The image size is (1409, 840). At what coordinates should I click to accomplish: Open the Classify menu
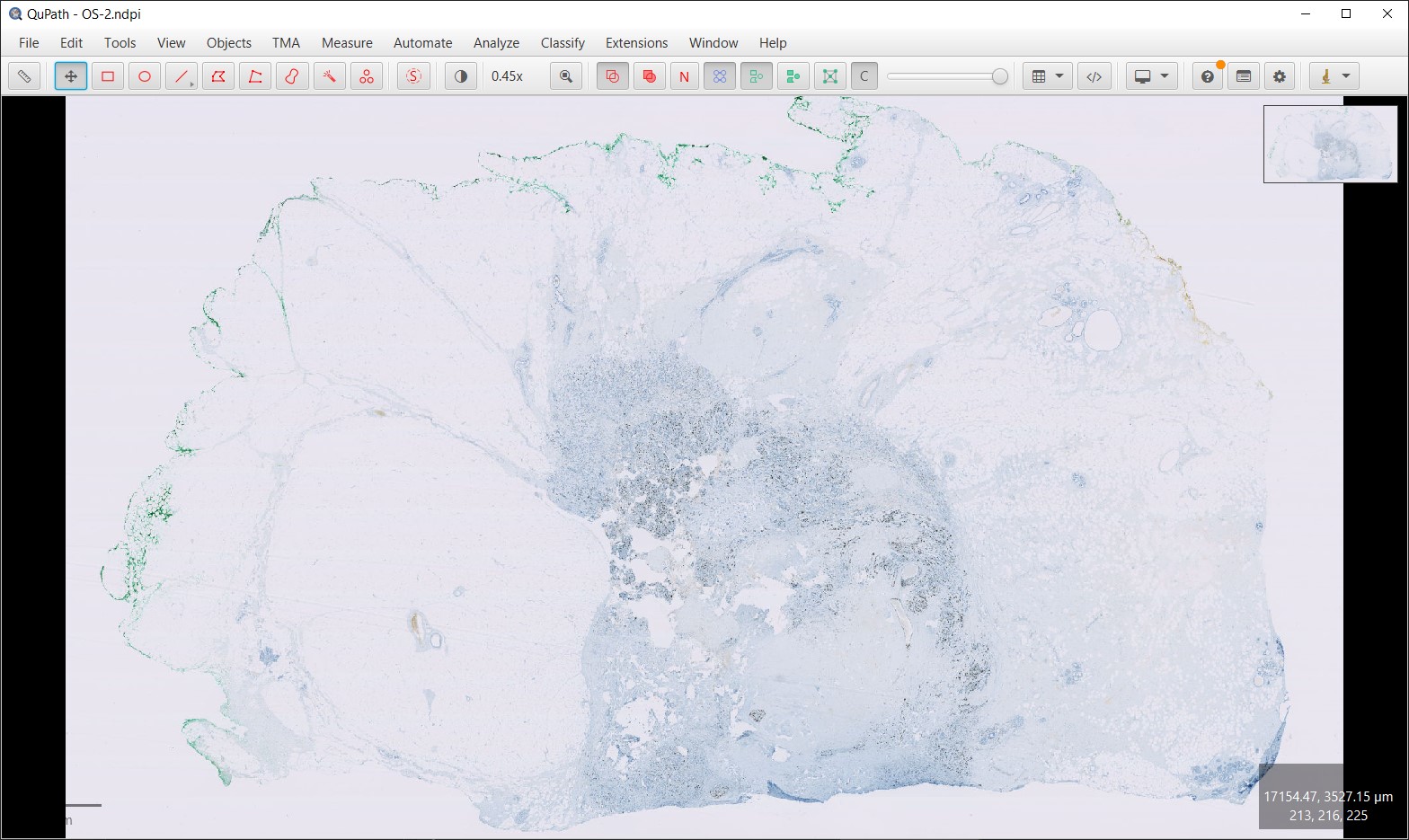(x=563, y=43)
